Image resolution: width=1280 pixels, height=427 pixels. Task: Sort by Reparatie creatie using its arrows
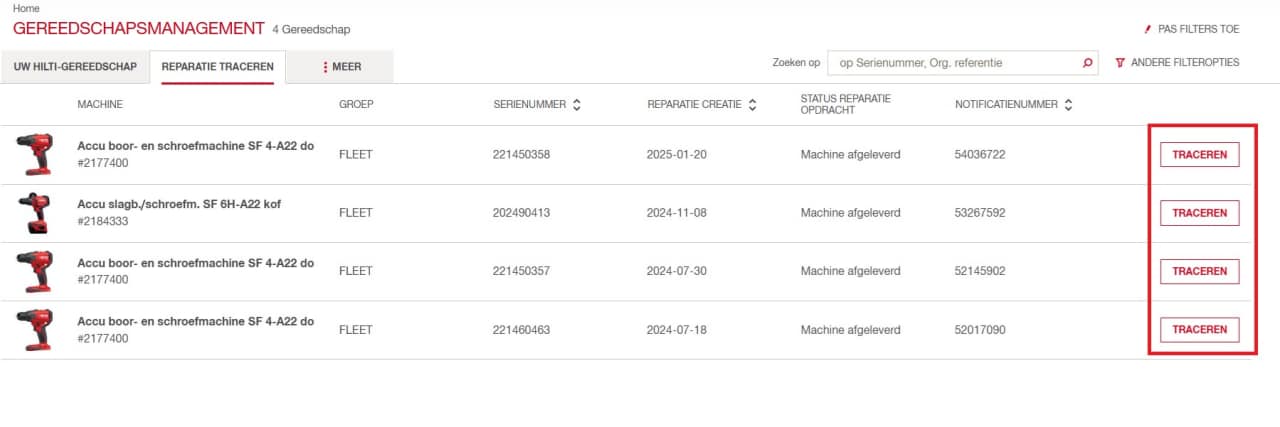pyautogui.click(x=752, y=104)
